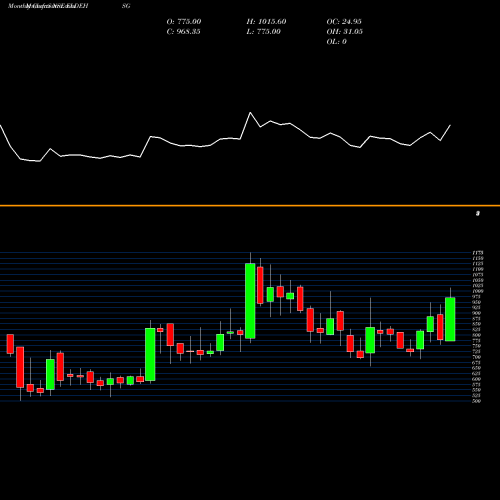Click the overlapping Monthly chart title text
This screenshot has height=500, width=500.
tap(48, 6)
